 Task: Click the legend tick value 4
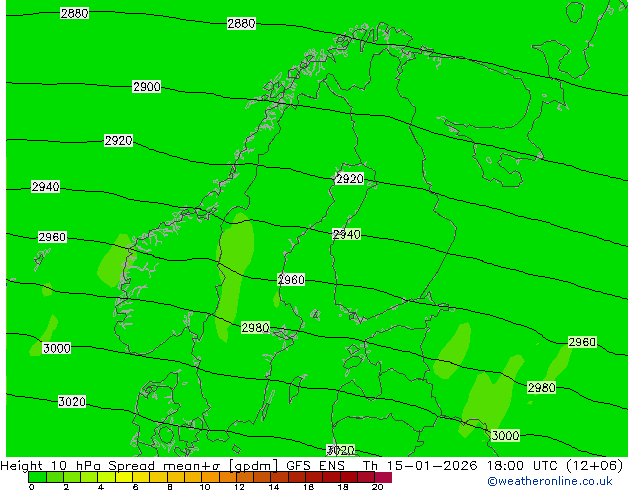click(x=101, y=487)
